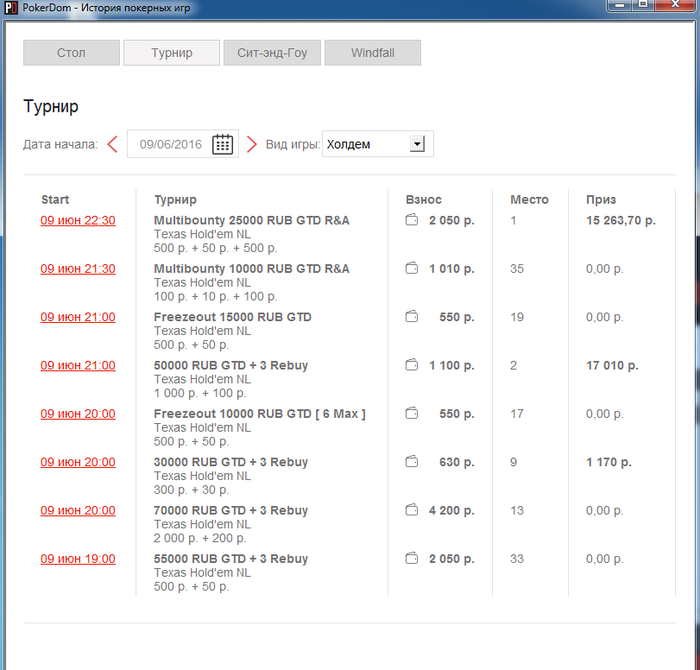Go to previous date with left arrow

(x=112, y=144)
